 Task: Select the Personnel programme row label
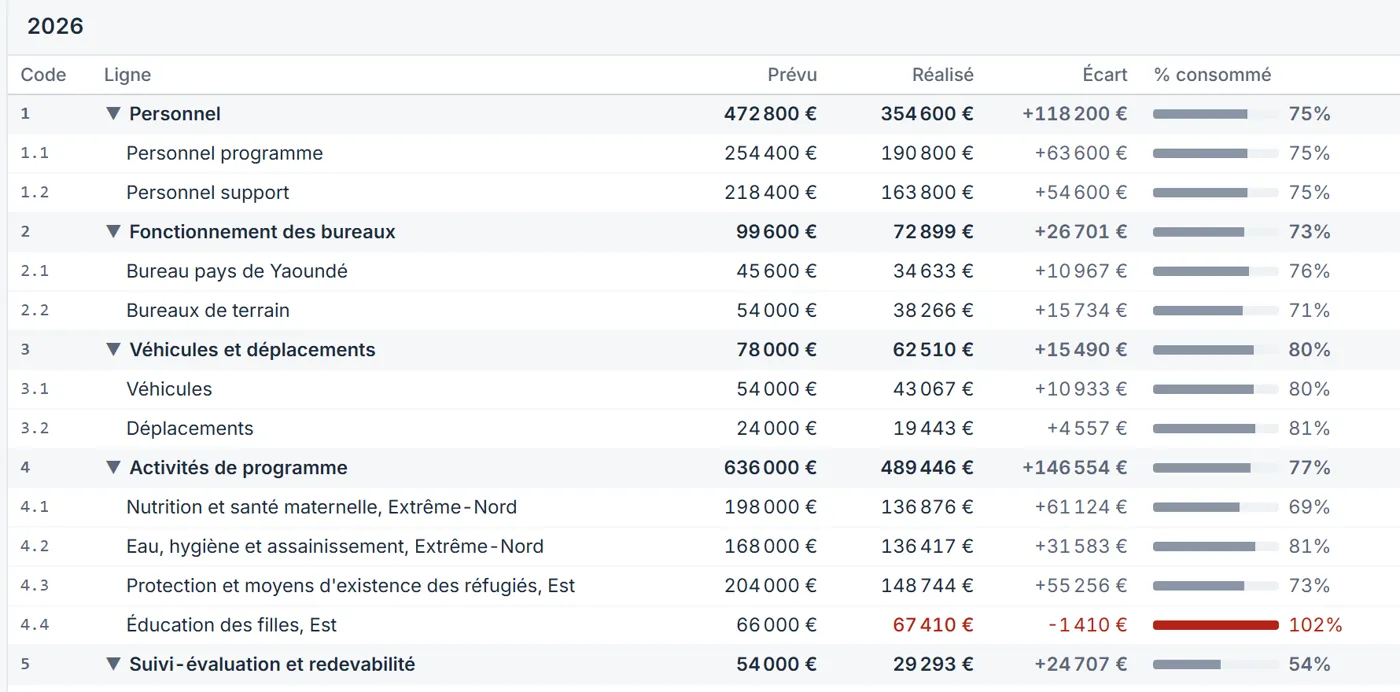[224, 153]
